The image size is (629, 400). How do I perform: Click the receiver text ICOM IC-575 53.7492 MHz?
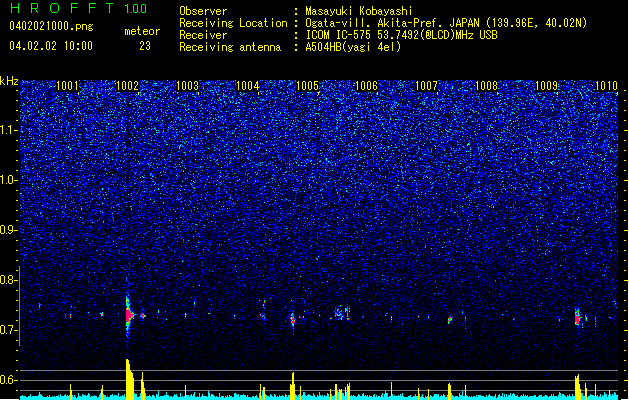coord(401,35)
